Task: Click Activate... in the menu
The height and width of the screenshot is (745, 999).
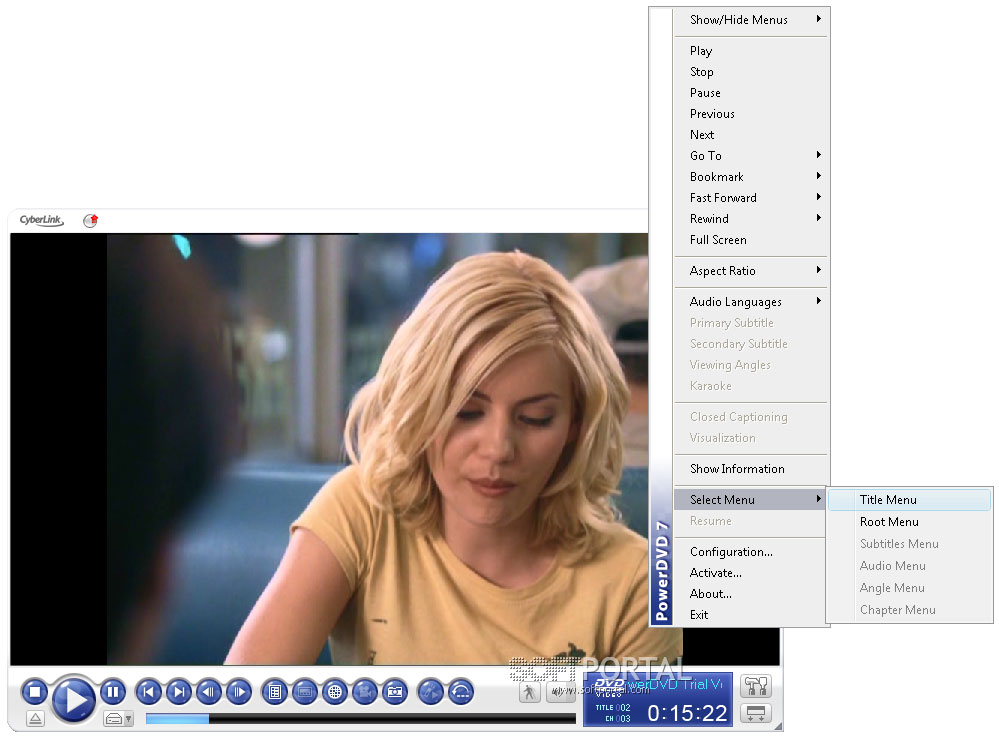Action: [751, 573]
